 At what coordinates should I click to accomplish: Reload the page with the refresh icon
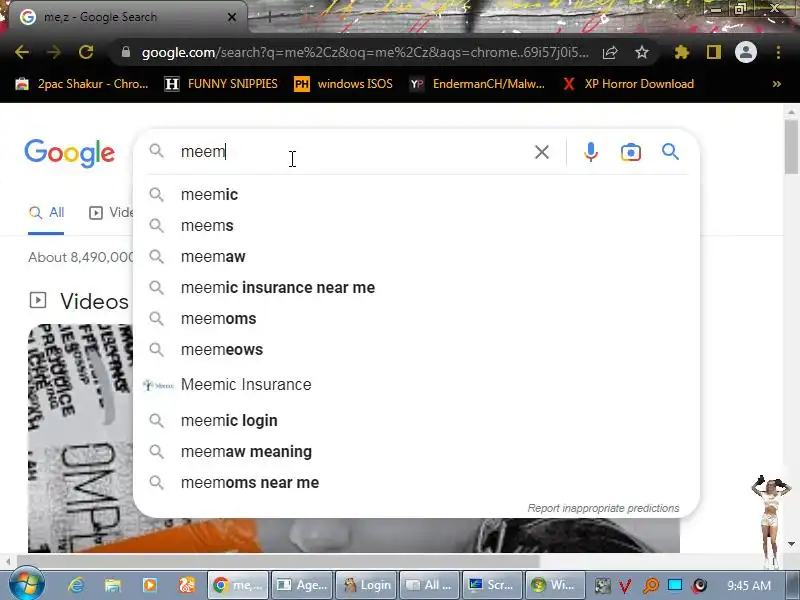(x=86, y=52)
